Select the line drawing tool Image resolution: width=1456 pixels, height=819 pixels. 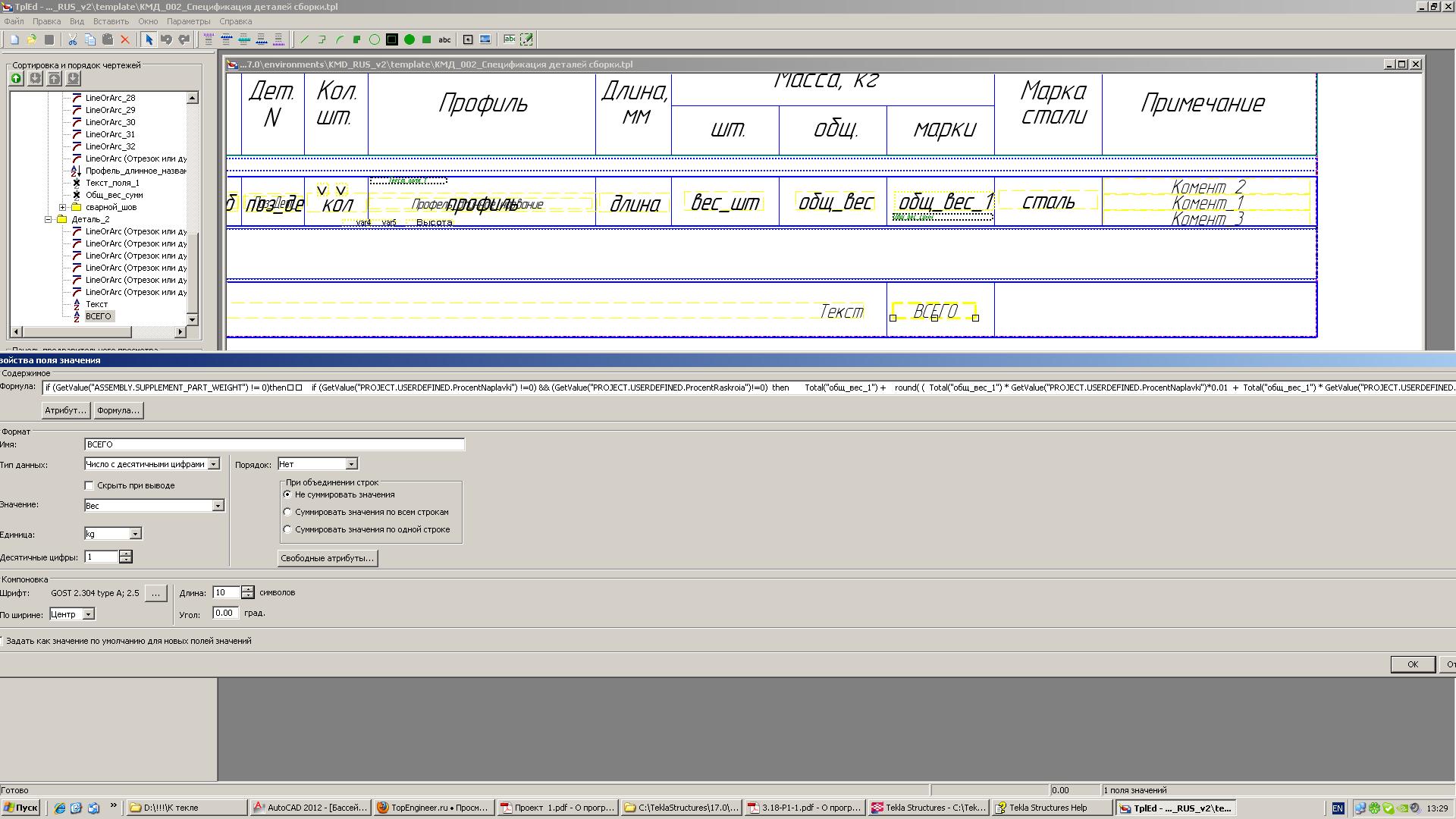[x=305, y=39]
